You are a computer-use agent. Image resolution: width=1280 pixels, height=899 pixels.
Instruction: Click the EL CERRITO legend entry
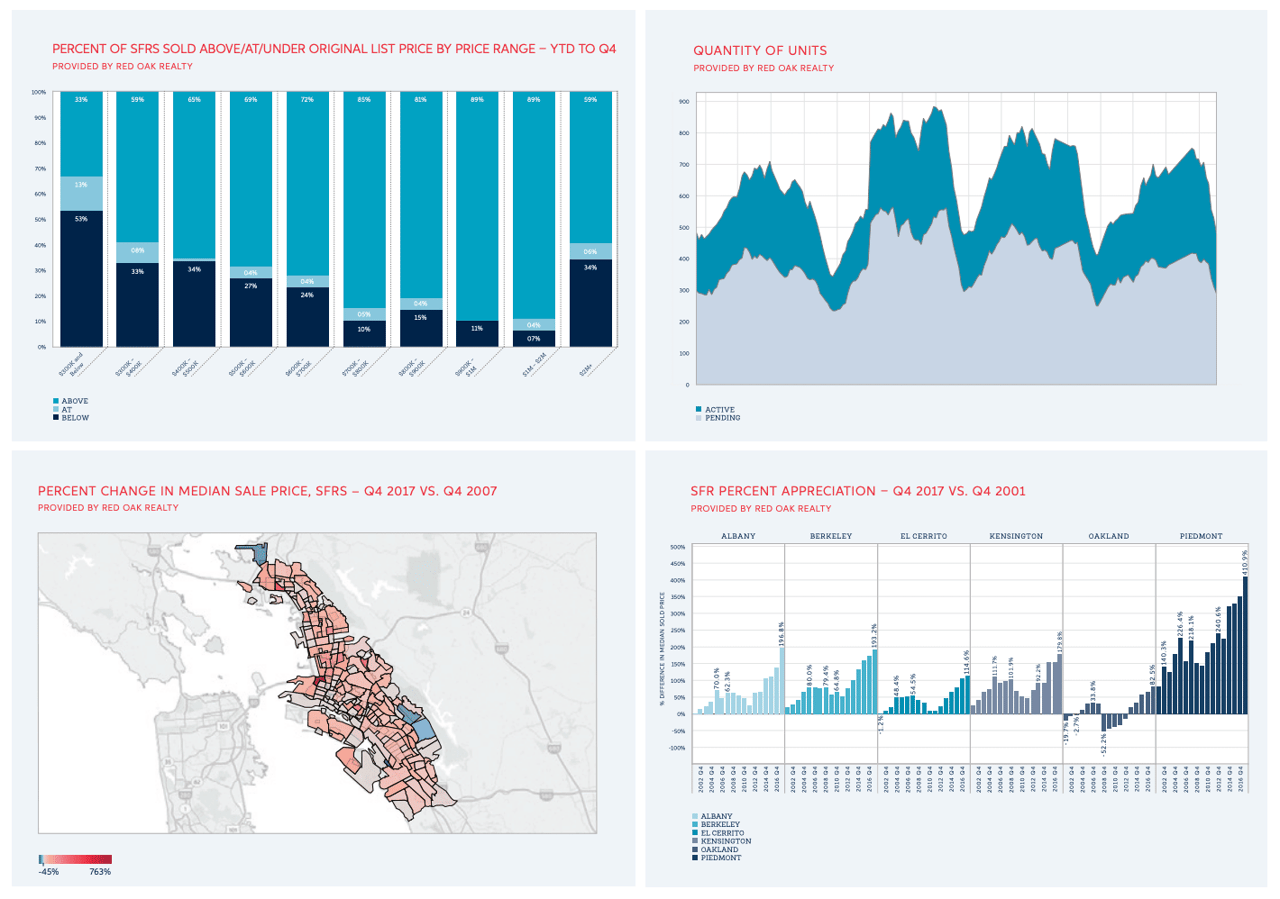click(719, 833)
